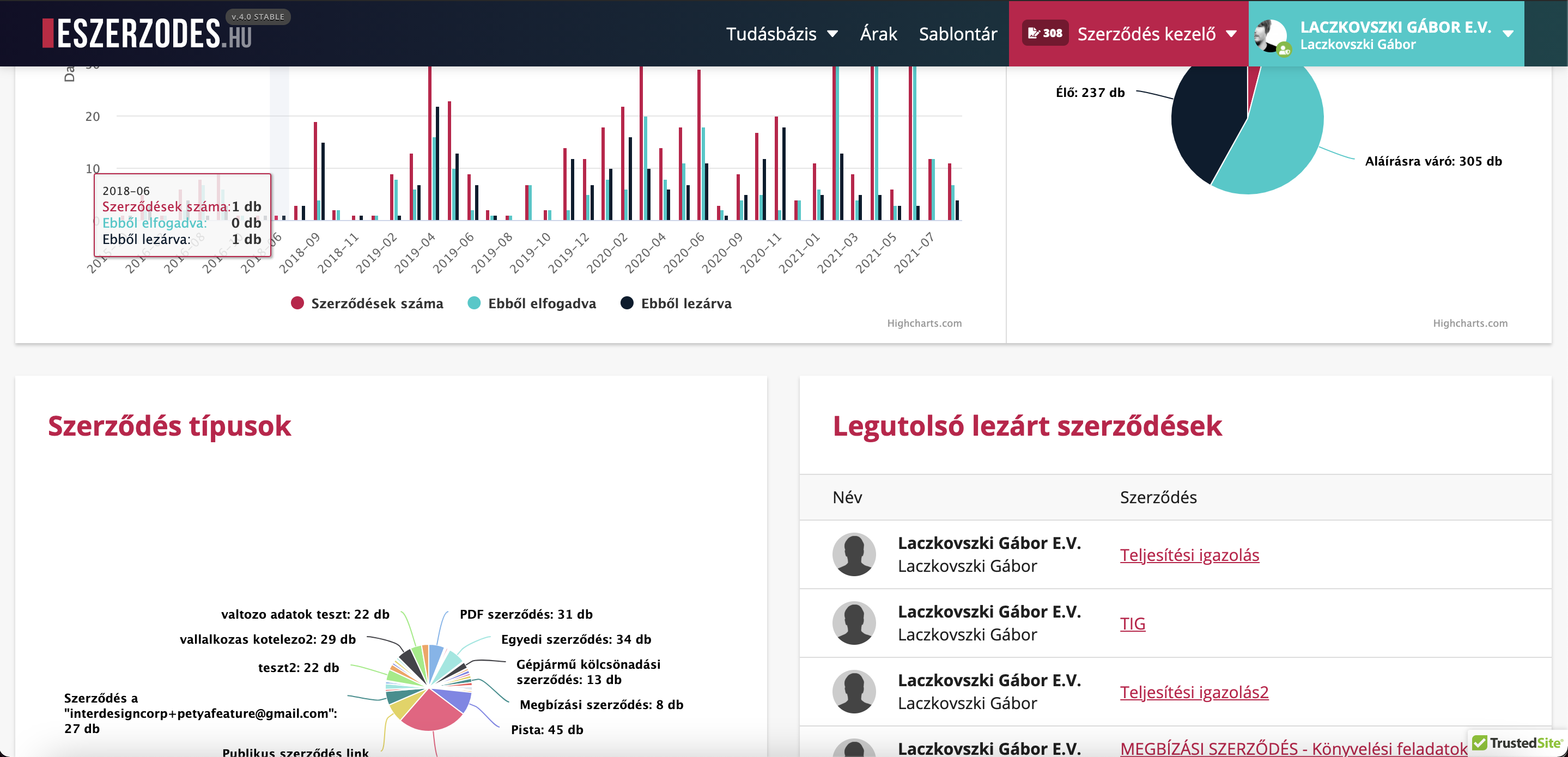Viewport: 1568px width, 757px height.
Task: Open the Highcharts.com credit under the bar chart
Action: [924, 323]
